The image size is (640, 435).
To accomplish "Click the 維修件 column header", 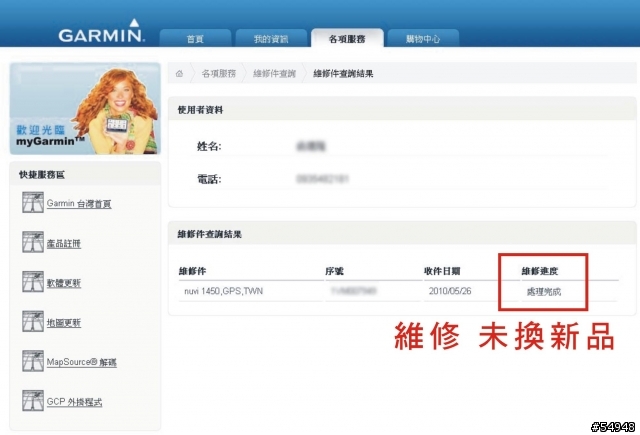I will click(x=192, y=271).
